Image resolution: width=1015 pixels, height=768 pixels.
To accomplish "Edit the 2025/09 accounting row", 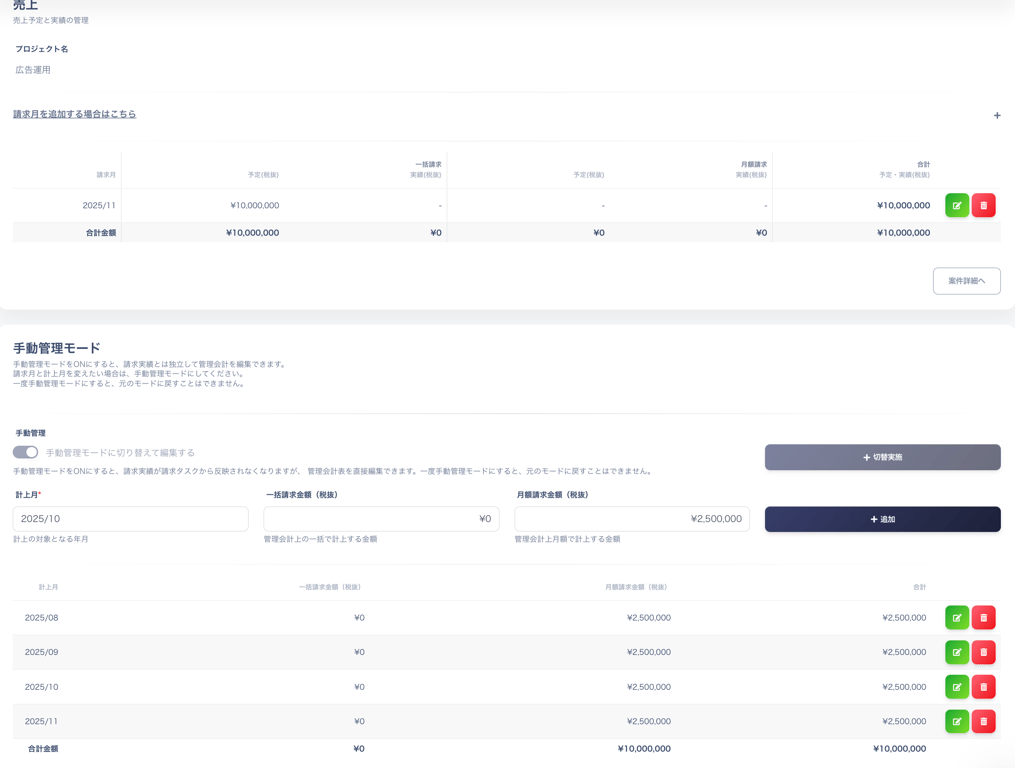I will (957, 652).
